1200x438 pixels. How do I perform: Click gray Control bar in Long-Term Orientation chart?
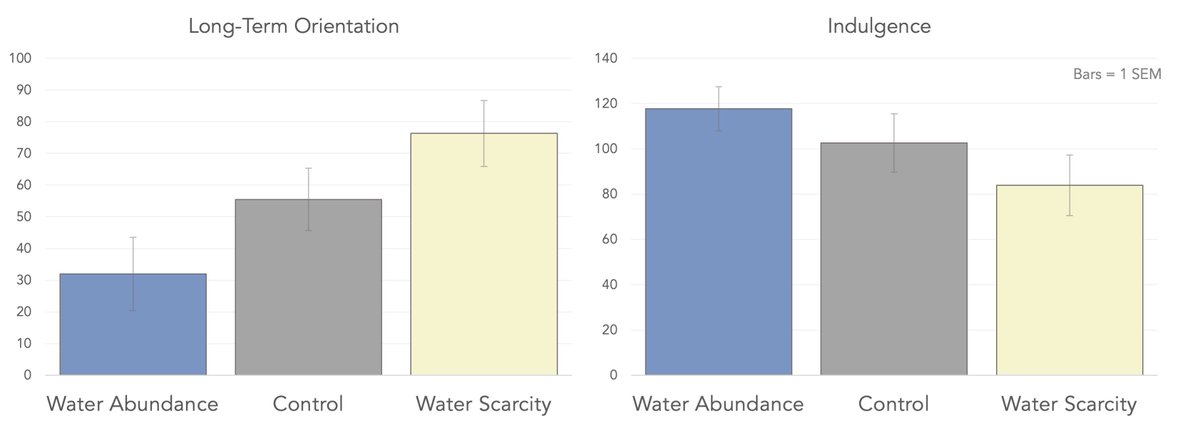(308, 290)
